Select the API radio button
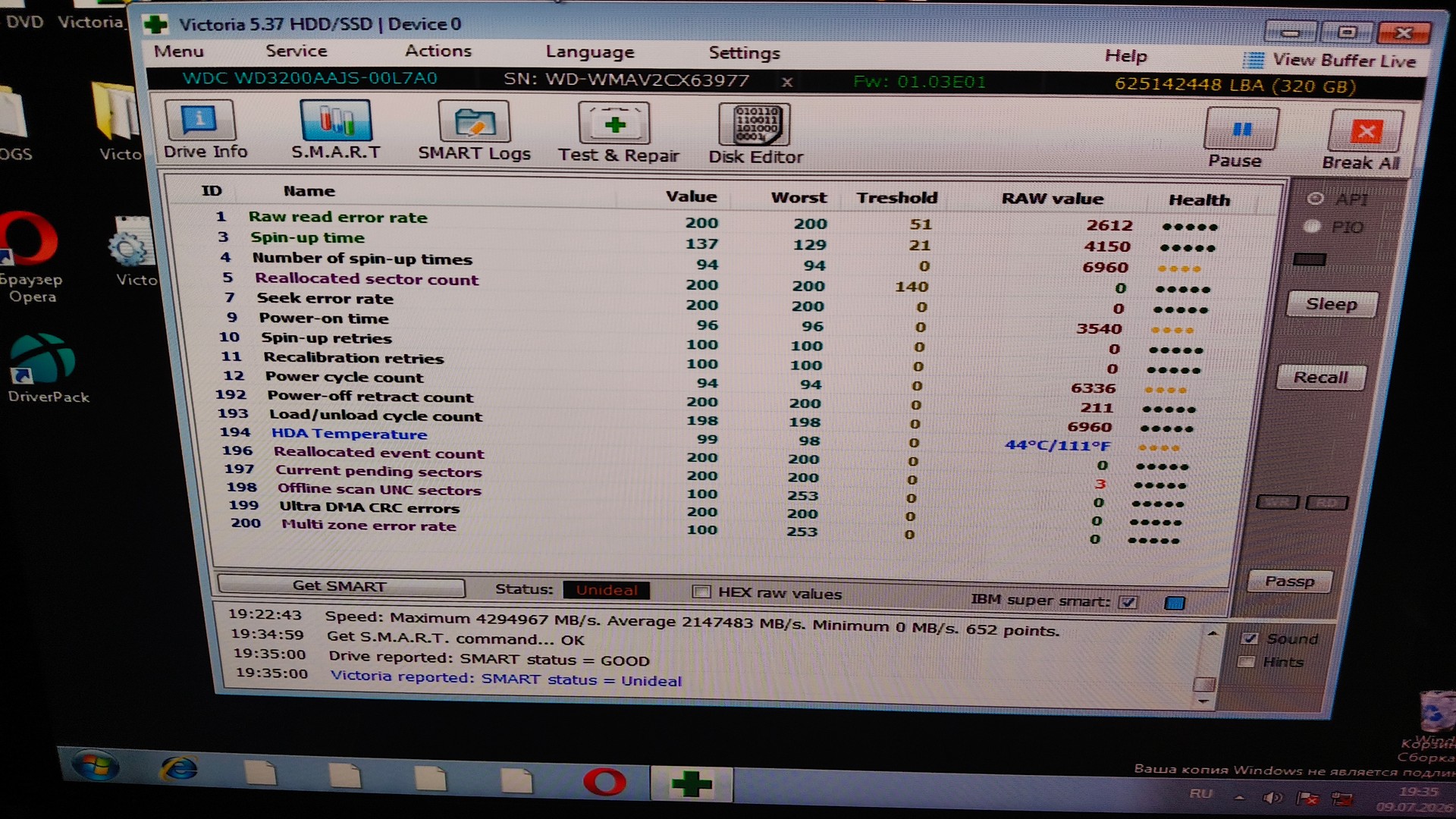 [x=1316, y=199]
